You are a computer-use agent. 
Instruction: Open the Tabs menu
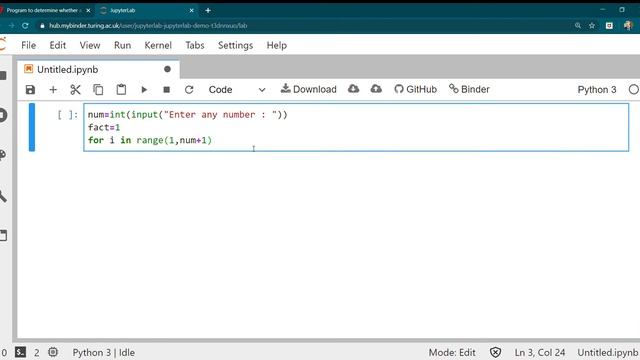click(195, 45)
